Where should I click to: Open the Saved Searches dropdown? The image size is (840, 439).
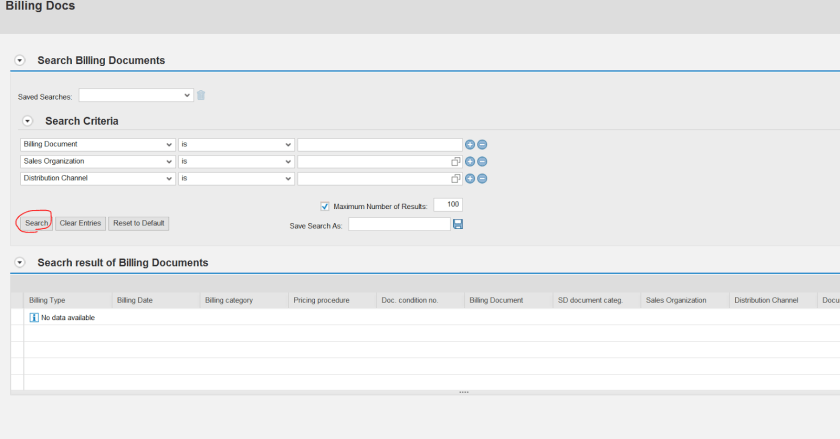point(136,95)
